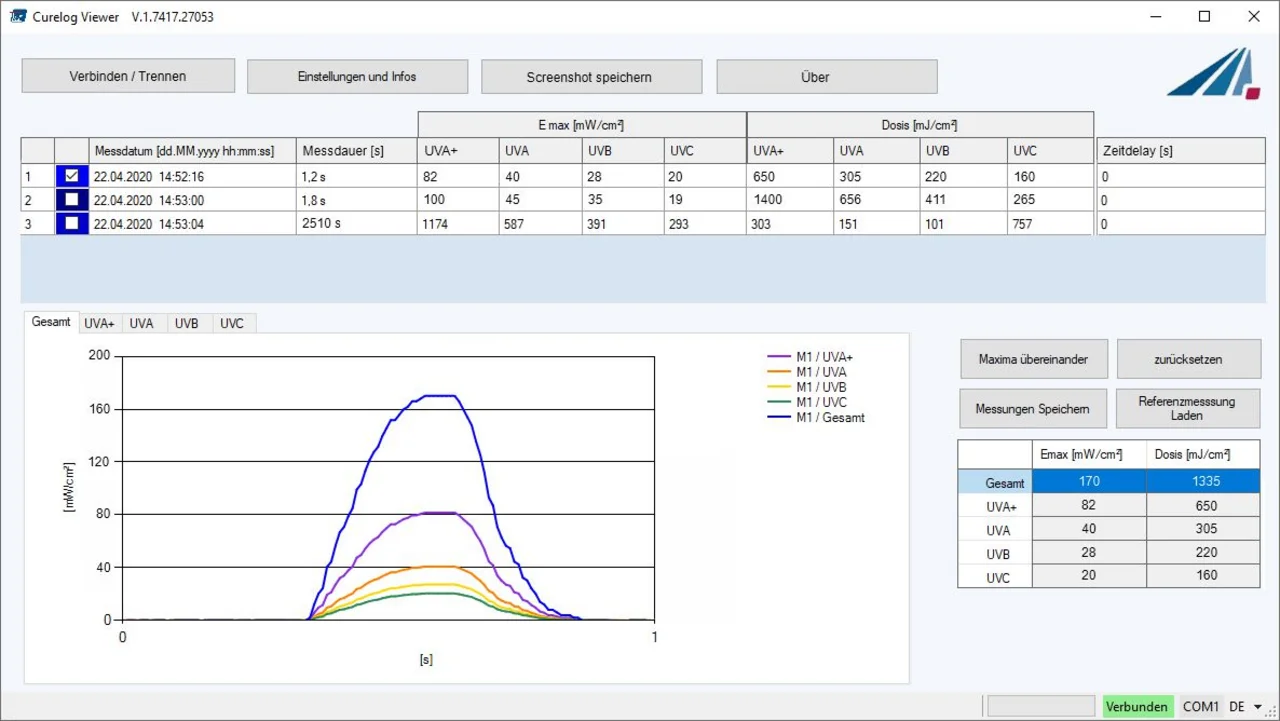Click the M1 / UVB yellow legend entry

click(807, 387)
